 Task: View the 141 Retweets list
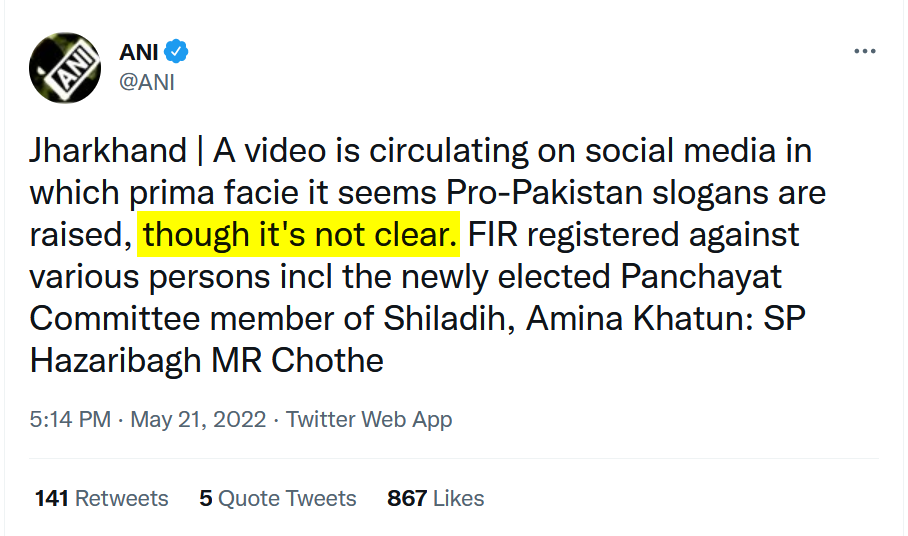tap(101, 498)
